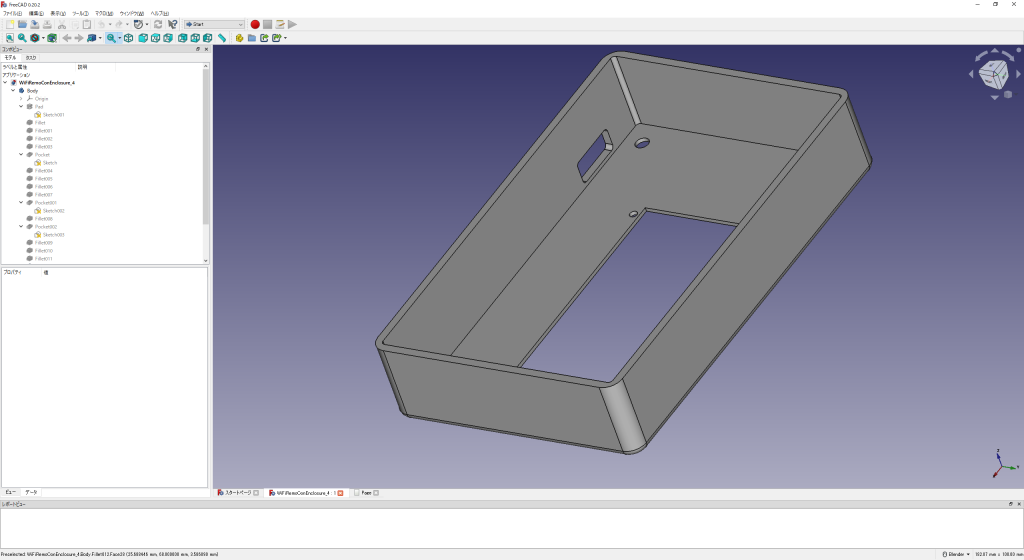The image size is (1024, 560).
Task: Expand the Origin tree node
Action: (21, 99)
